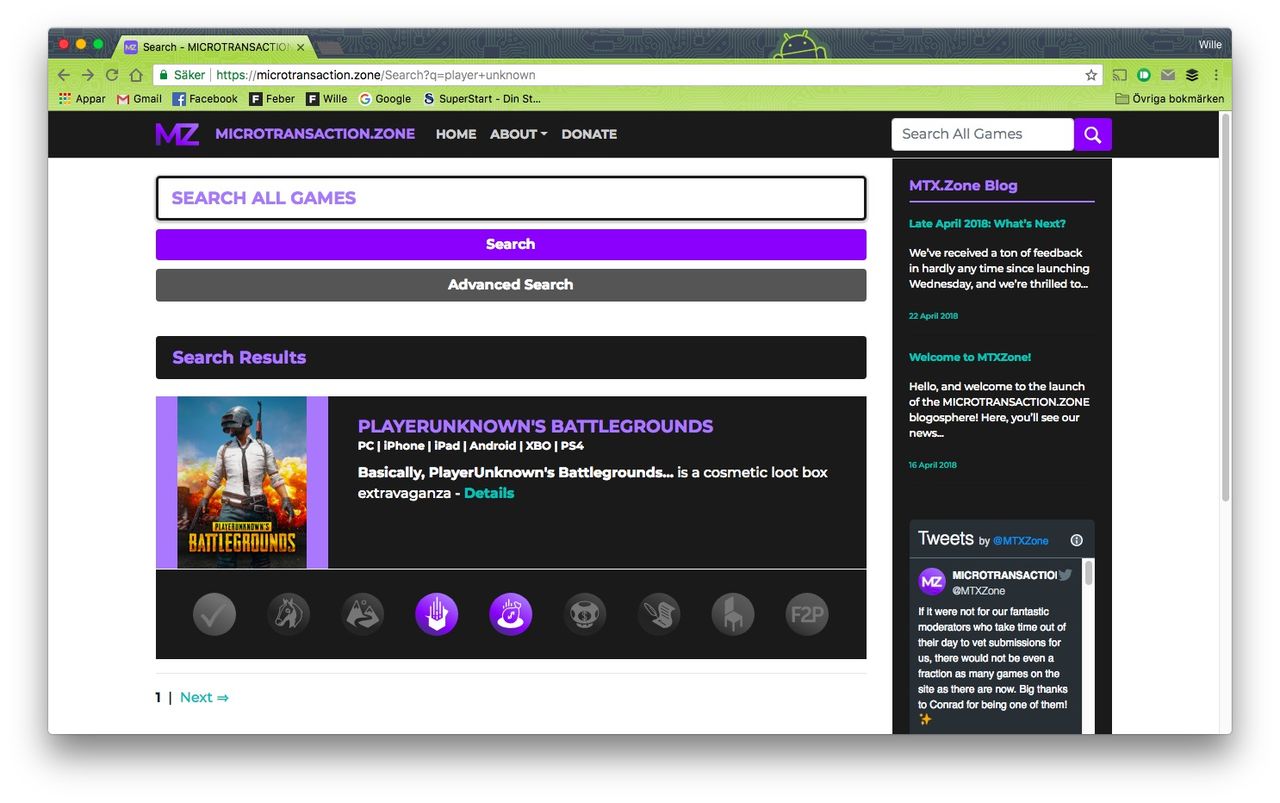Click the purple money bag badge
The image size is (1280, 803).
510,614
